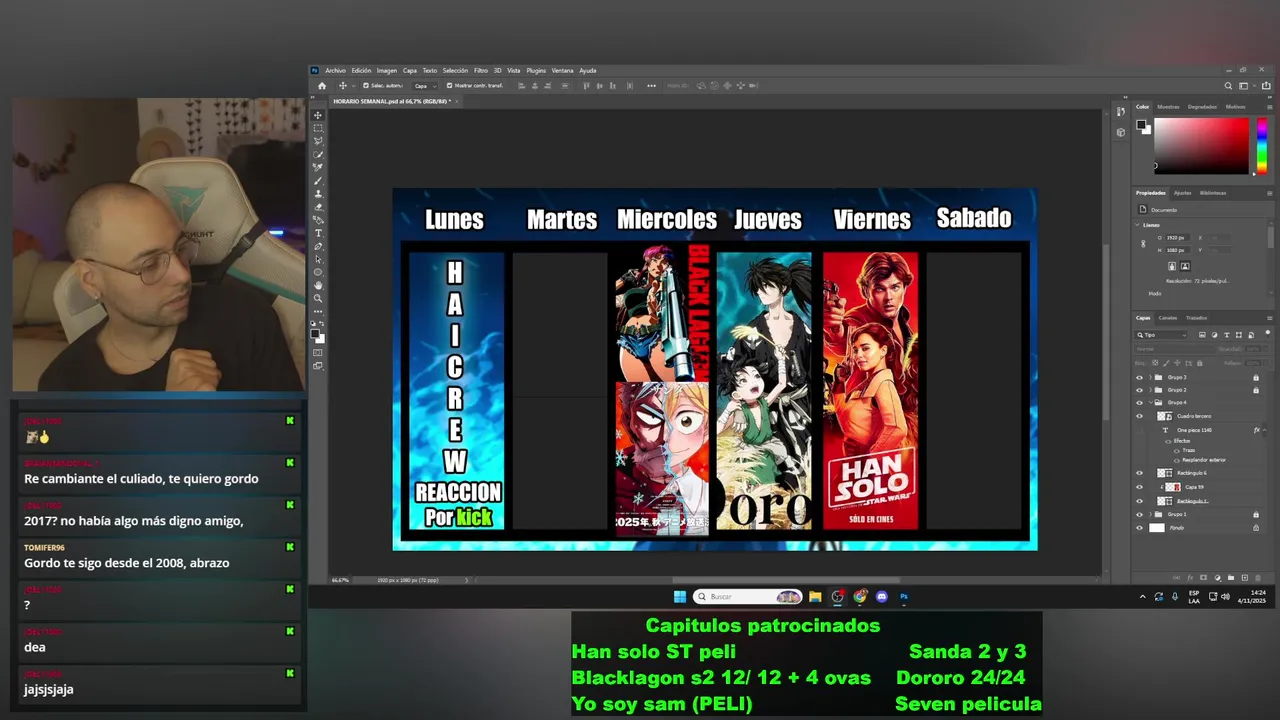Hide the Capa 59 layer
Screen dimensions: 1280x720
pyautogui.click(x=1140, y=487)
